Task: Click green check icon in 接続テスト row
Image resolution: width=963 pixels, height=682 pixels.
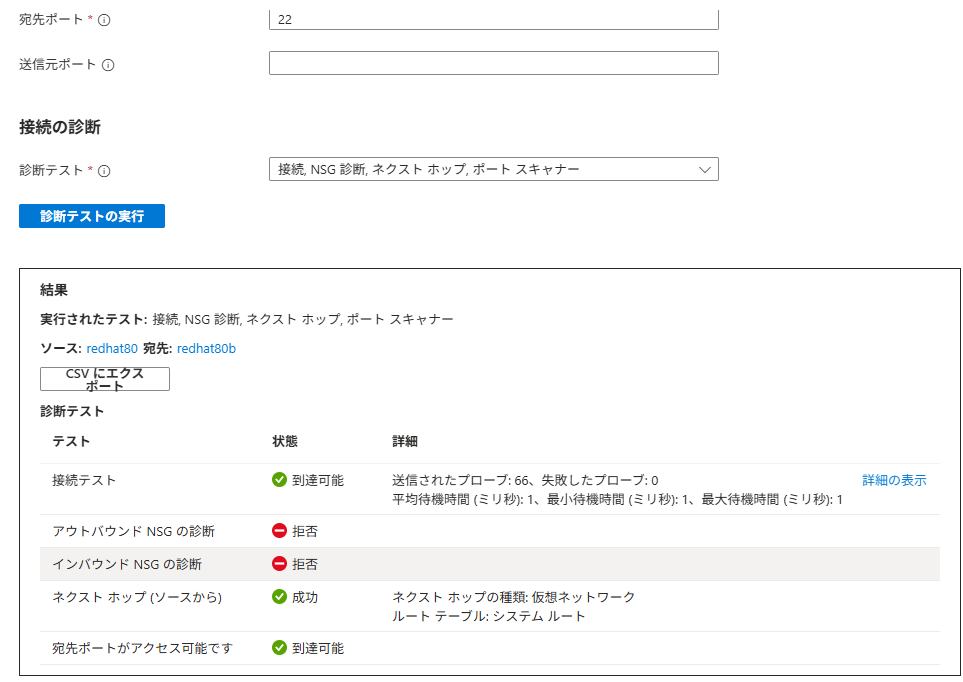Action: (x=279, y=480)
